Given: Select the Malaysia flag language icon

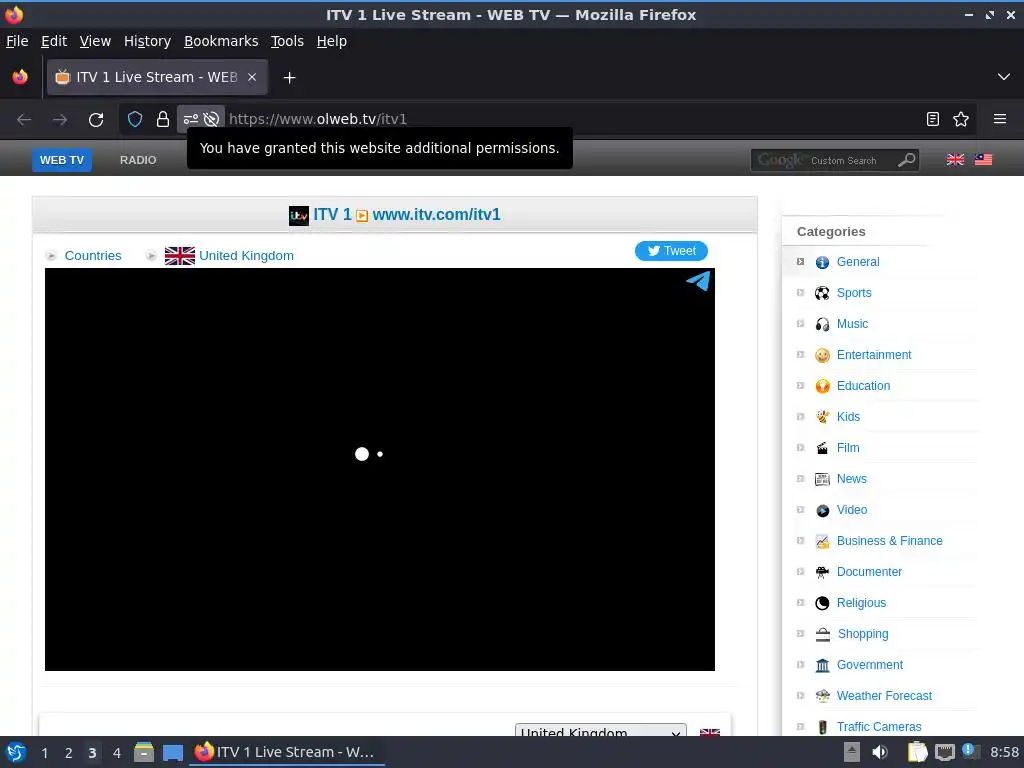Looking at the screenshot, I should click(984, 159).
